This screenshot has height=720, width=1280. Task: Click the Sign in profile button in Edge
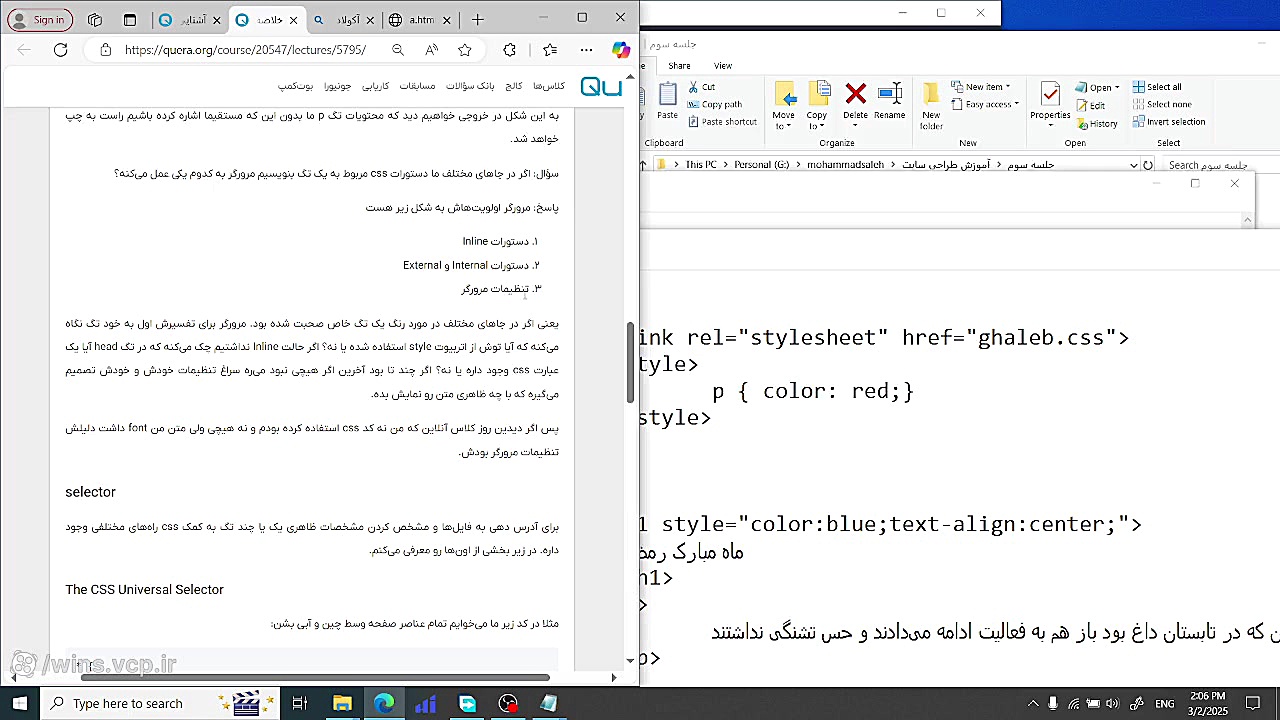point(38,19)
